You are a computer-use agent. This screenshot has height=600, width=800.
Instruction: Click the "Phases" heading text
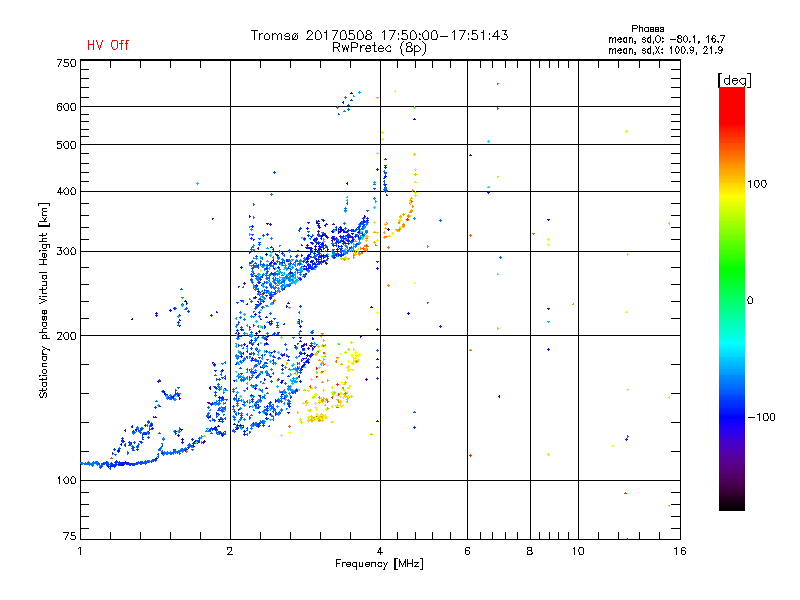647,29
